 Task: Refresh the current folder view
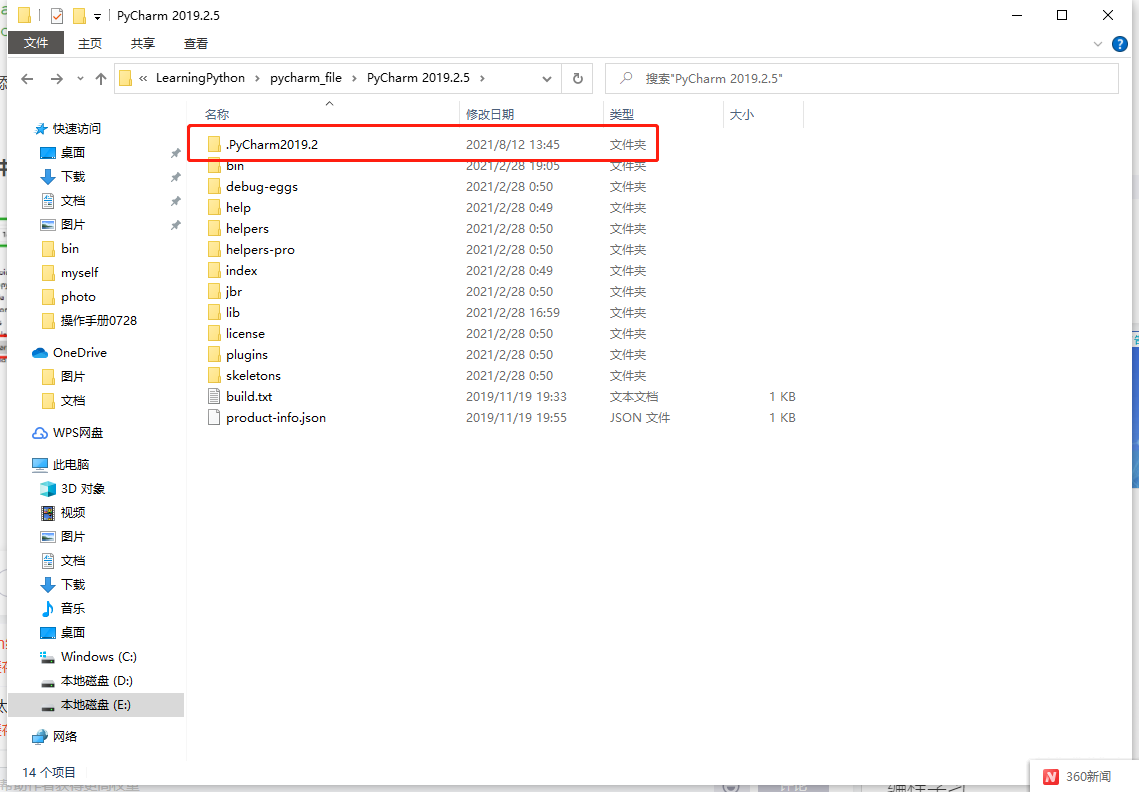577,78
